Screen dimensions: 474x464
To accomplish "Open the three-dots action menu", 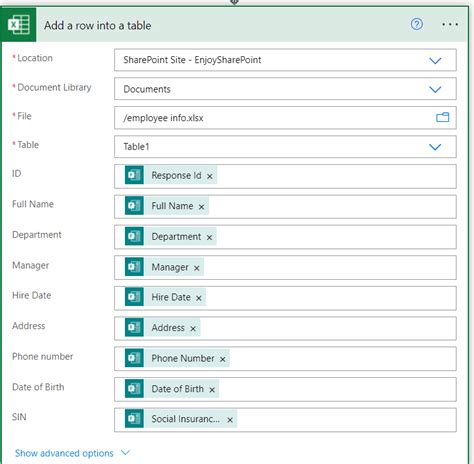I will [450, 24].
